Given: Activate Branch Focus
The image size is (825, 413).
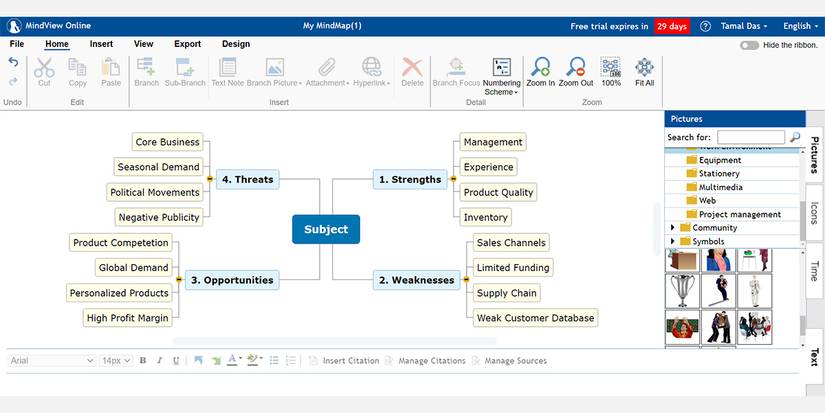Looking at the screenshot, I should pyautogui.click(x=456, y=73).
